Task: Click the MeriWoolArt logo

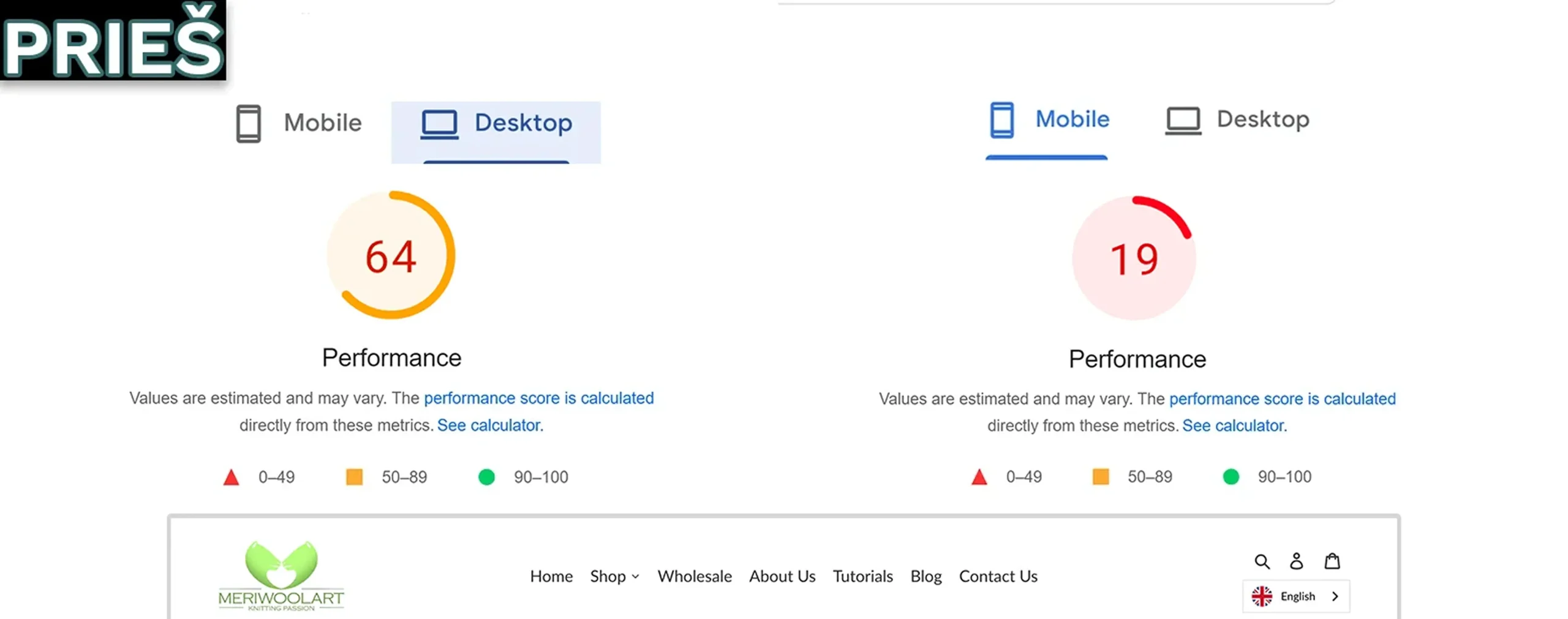Action: point(281,576)
